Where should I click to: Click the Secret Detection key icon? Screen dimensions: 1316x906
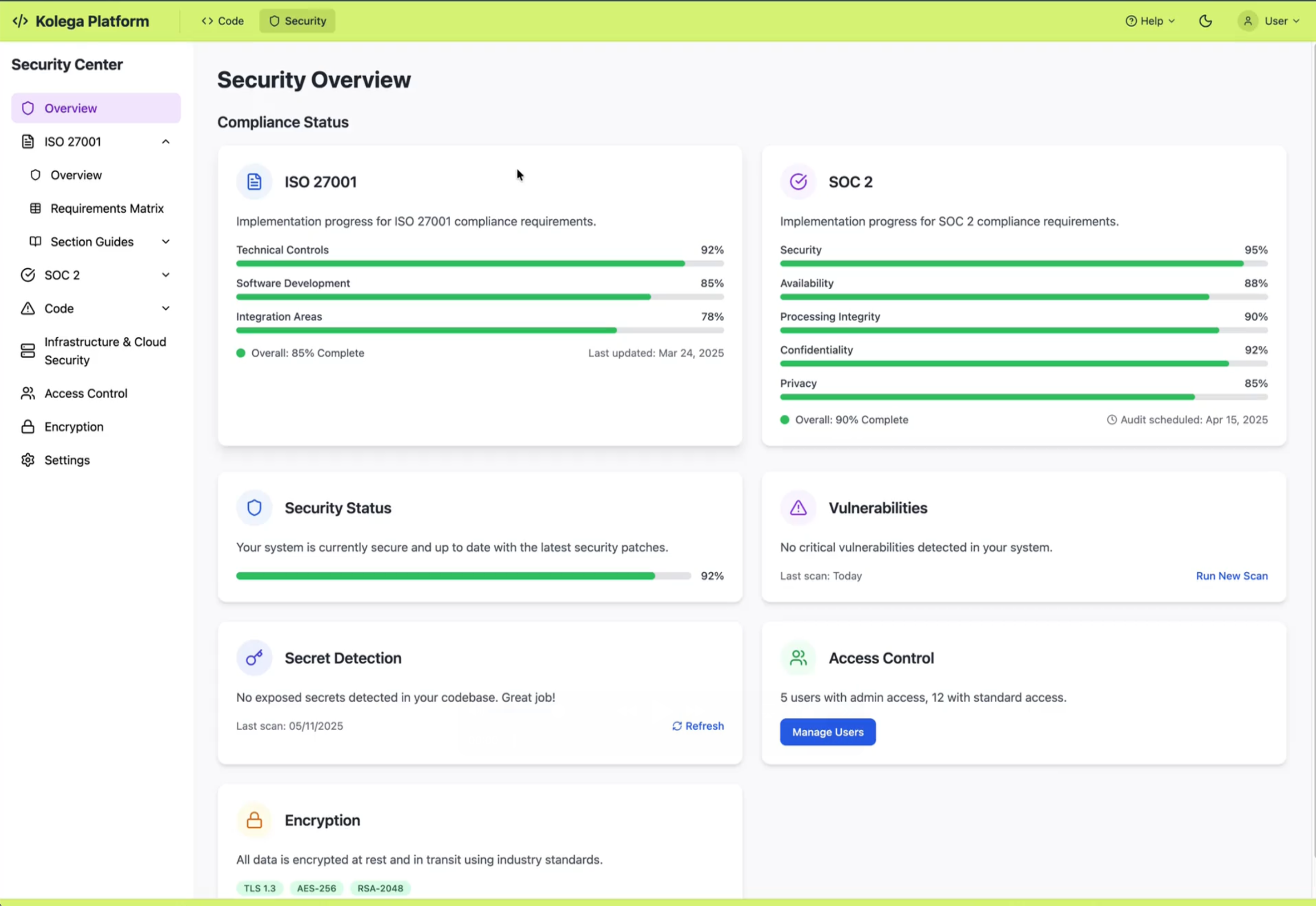click(x=254, y=657)
